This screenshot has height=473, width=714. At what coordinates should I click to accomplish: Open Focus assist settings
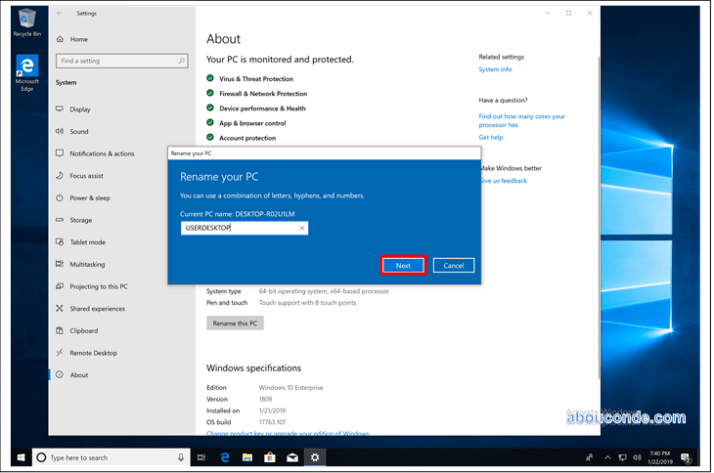coord(86,175)
